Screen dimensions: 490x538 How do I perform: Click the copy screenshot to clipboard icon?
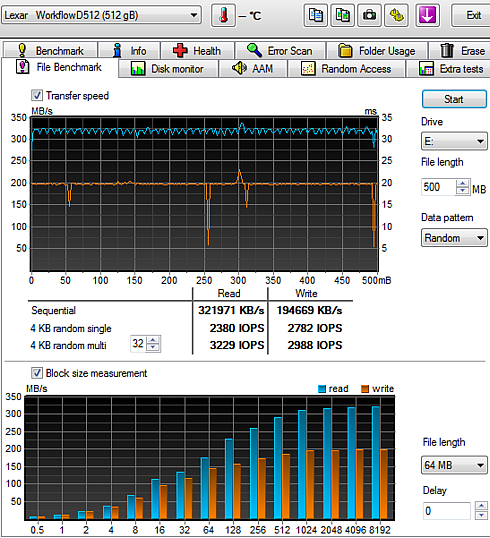click(x=342, y=15)
